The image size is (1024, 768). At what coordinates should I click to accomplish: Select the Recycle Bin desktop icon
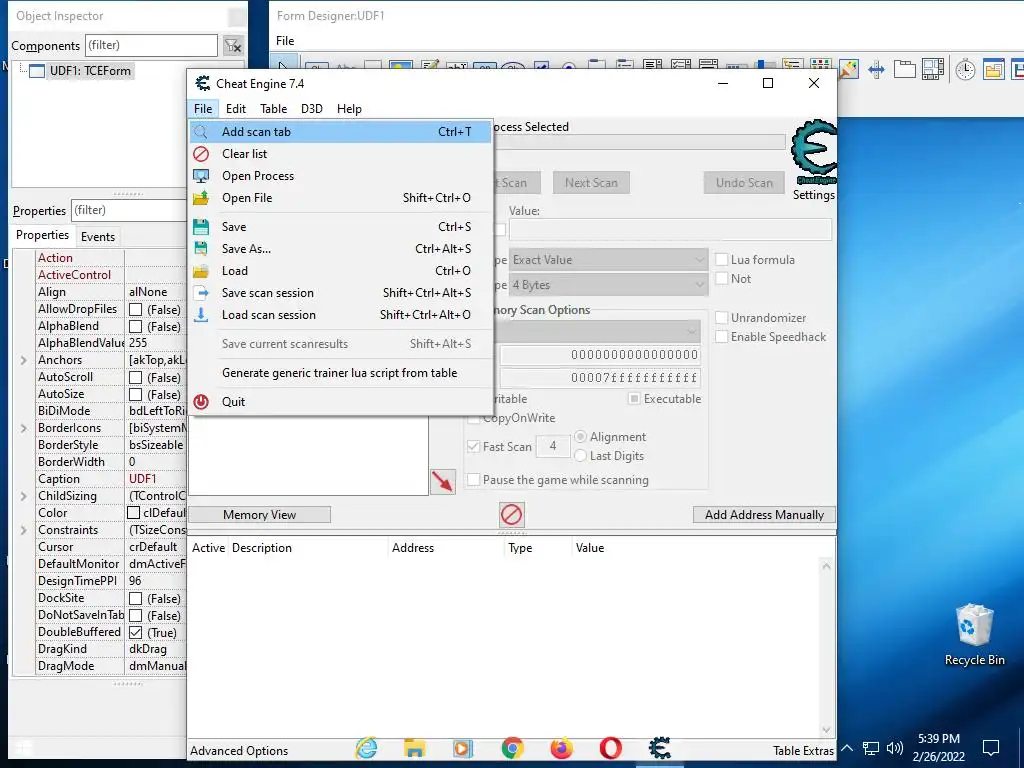tap(974, 635)
